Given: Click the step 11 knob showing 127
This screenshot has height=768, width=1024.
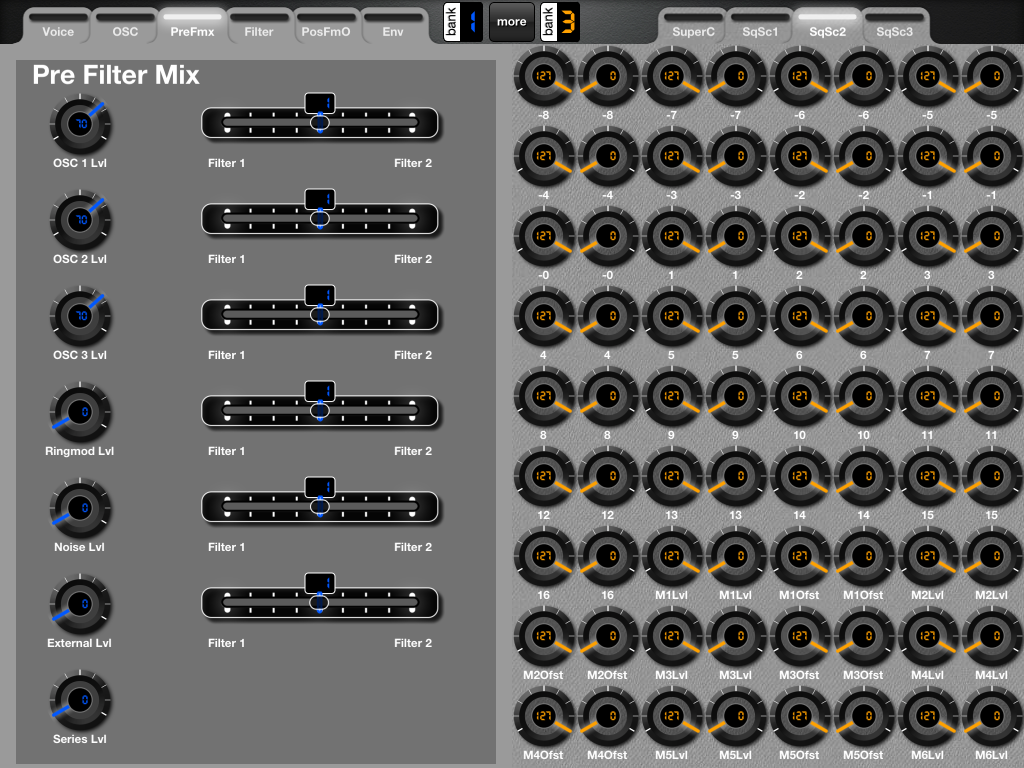Looking at the screenshot, I should click(x=927, y=396).
